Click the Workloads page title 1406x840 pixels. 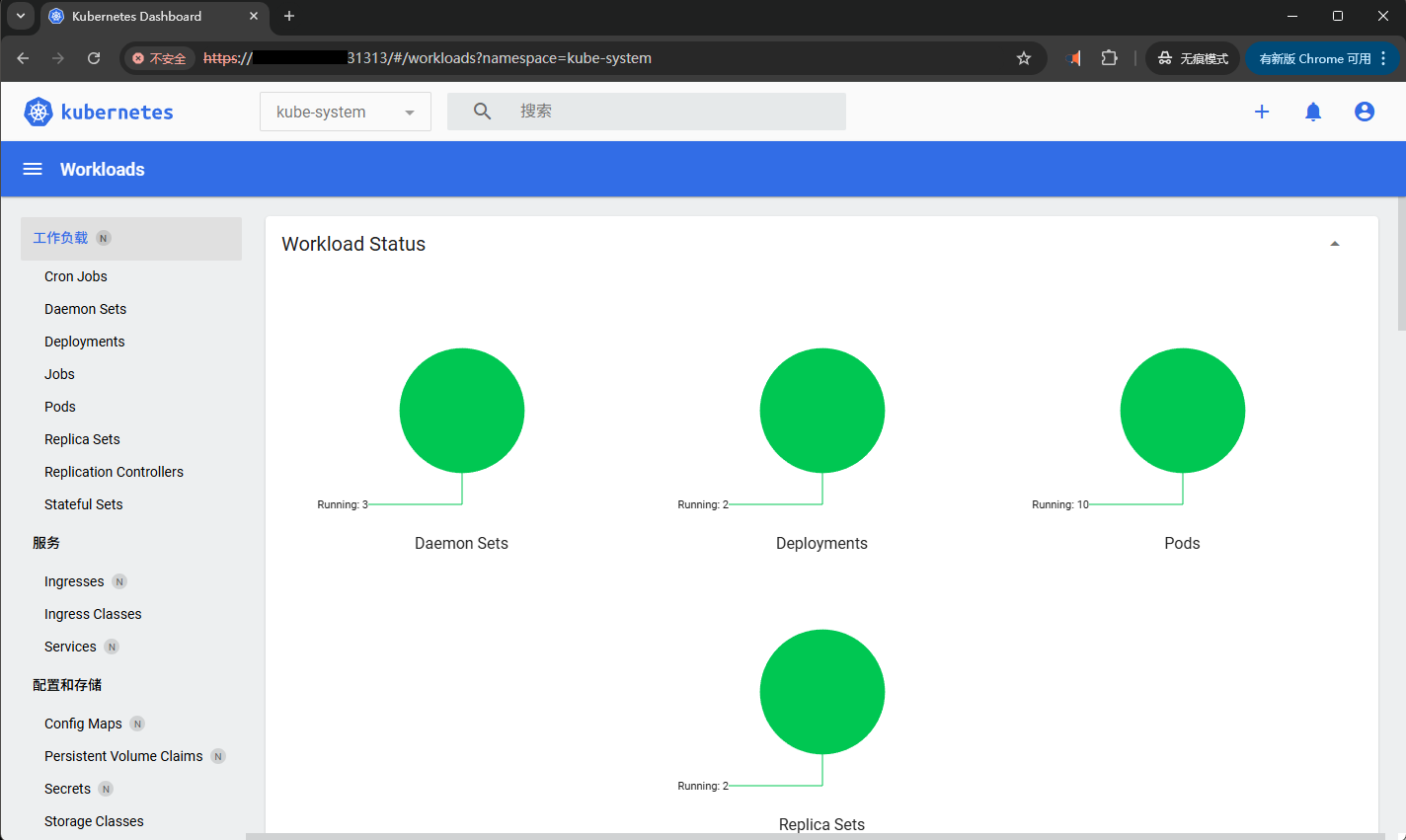click(x=102, y=169)
